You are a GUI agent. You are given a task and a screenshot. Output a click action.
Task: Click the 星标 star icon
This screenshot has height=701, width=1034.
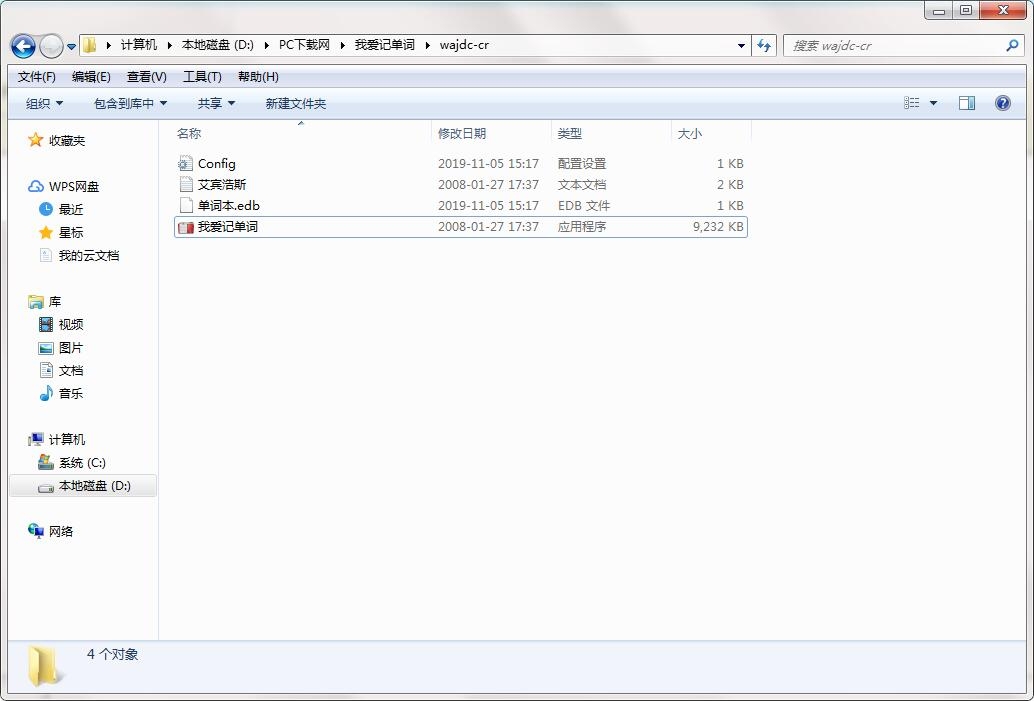(x=46, y=232)
